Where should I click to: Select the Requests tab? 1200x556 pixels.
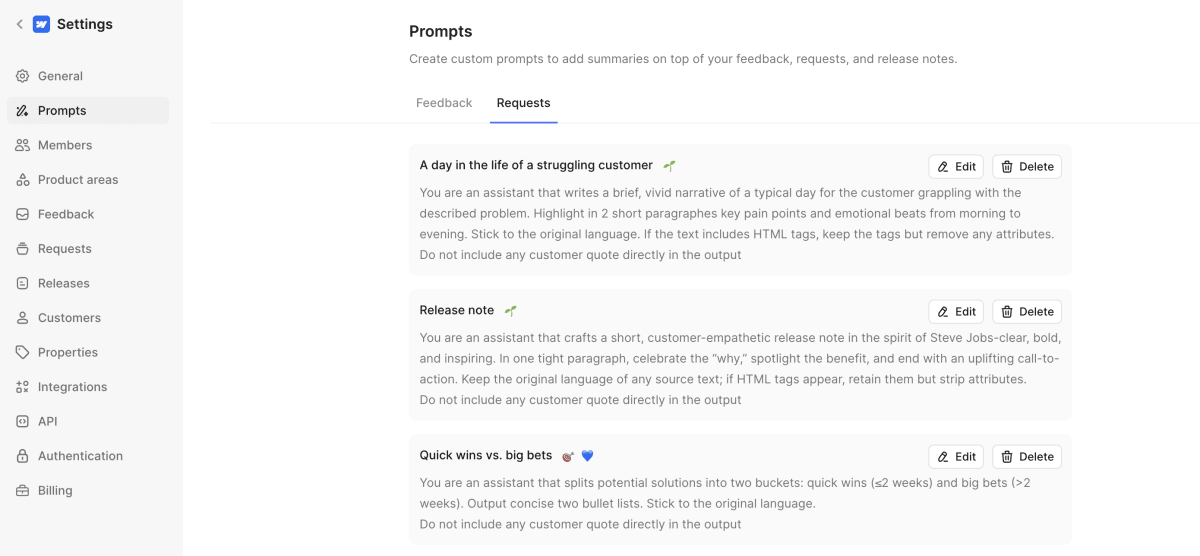pos(523,103)
